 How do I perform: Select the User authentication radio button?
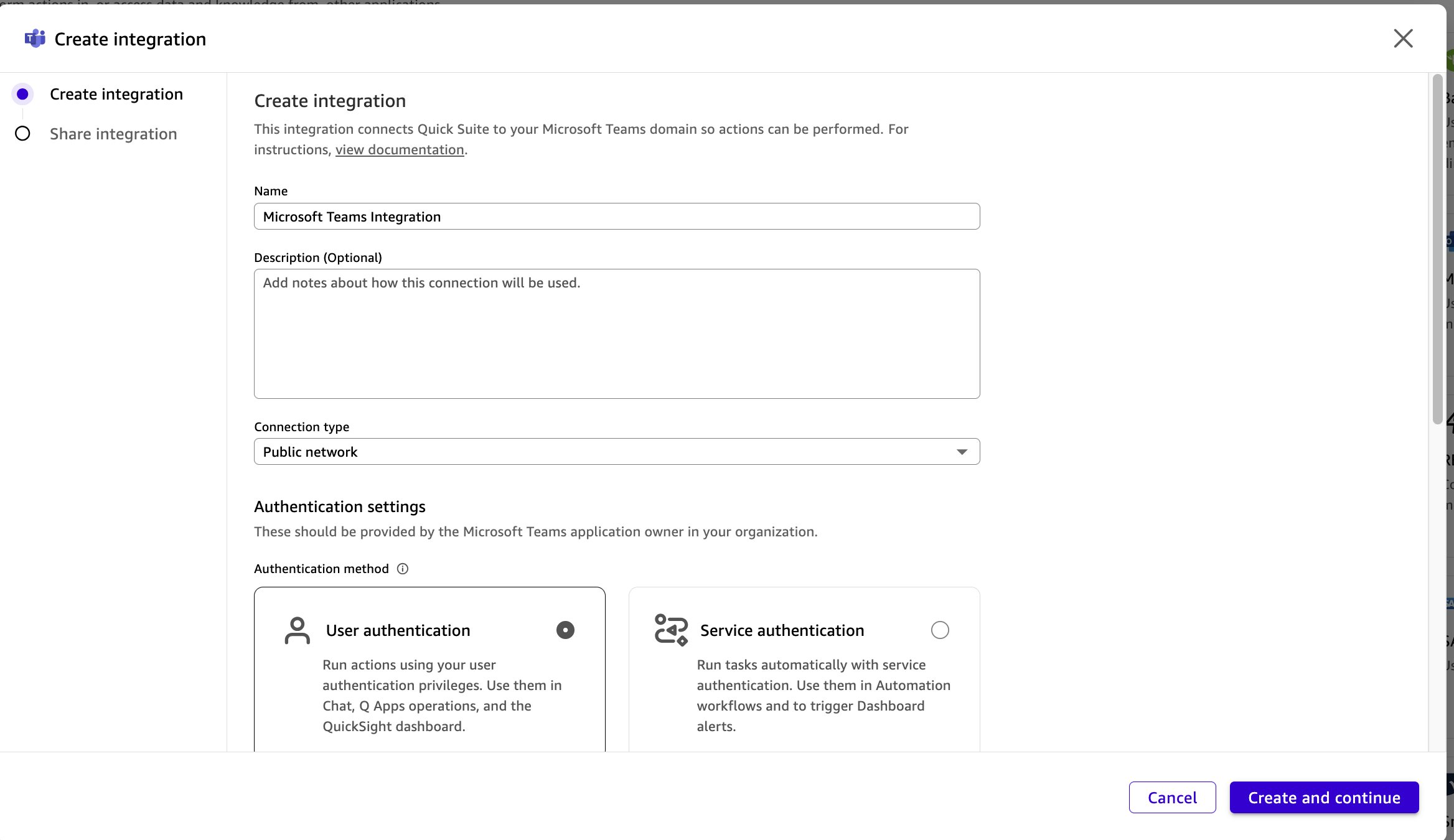(x=565, y=630)
